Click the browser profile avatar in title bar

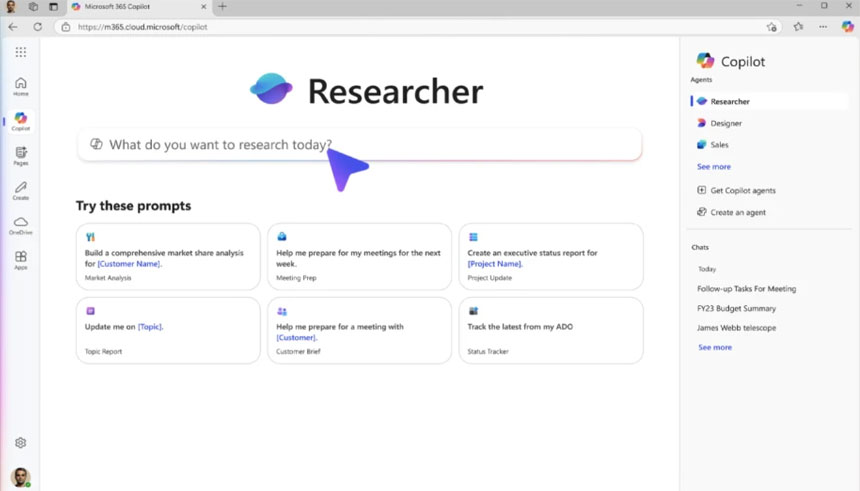(10, 7)
